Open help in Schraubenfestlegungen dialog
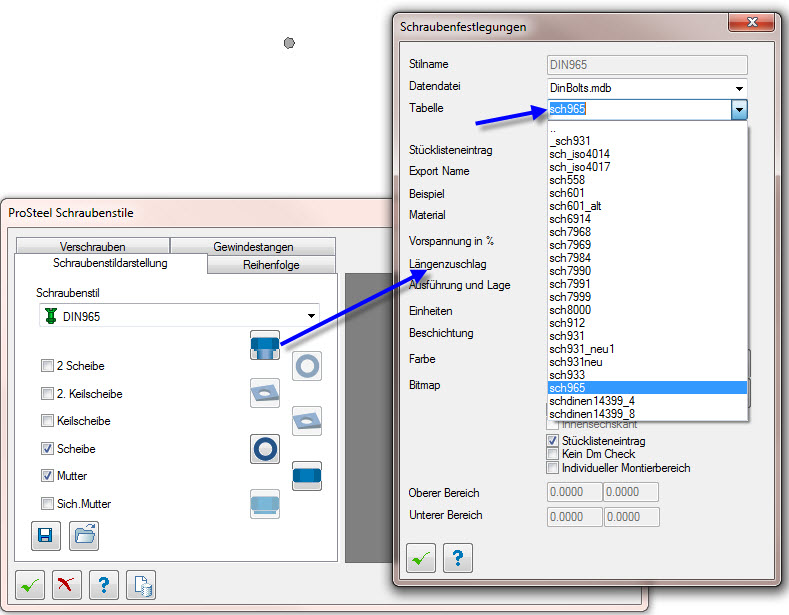The height and width of the screenshot is (615, 789). pyautogui.click(x=458, y=558)
